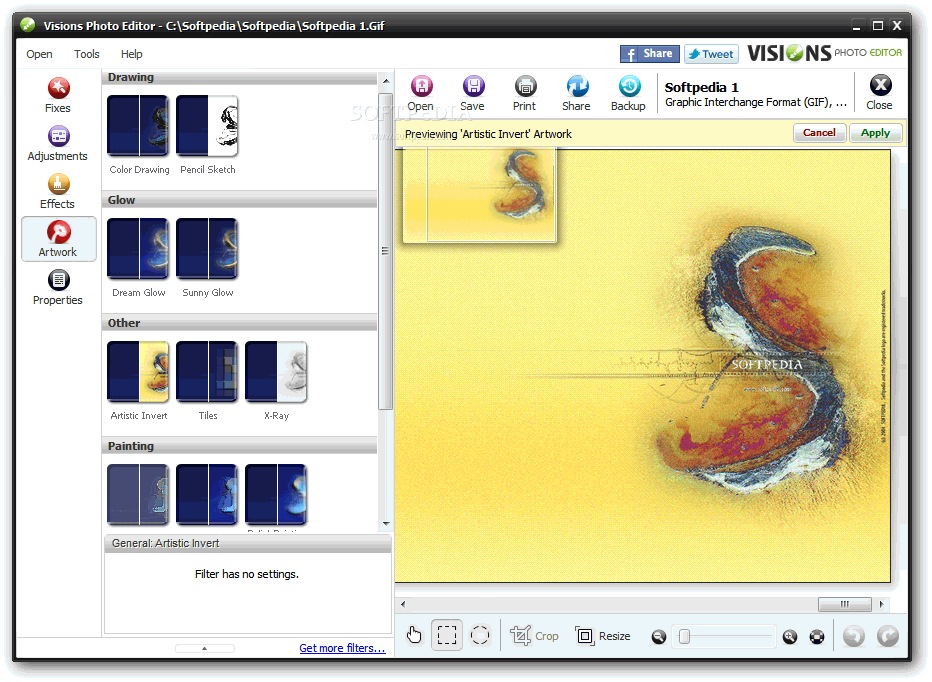Viewport: 932px width, 682px height.
Task: Click the Drawing section header
Action: [241, 77]
